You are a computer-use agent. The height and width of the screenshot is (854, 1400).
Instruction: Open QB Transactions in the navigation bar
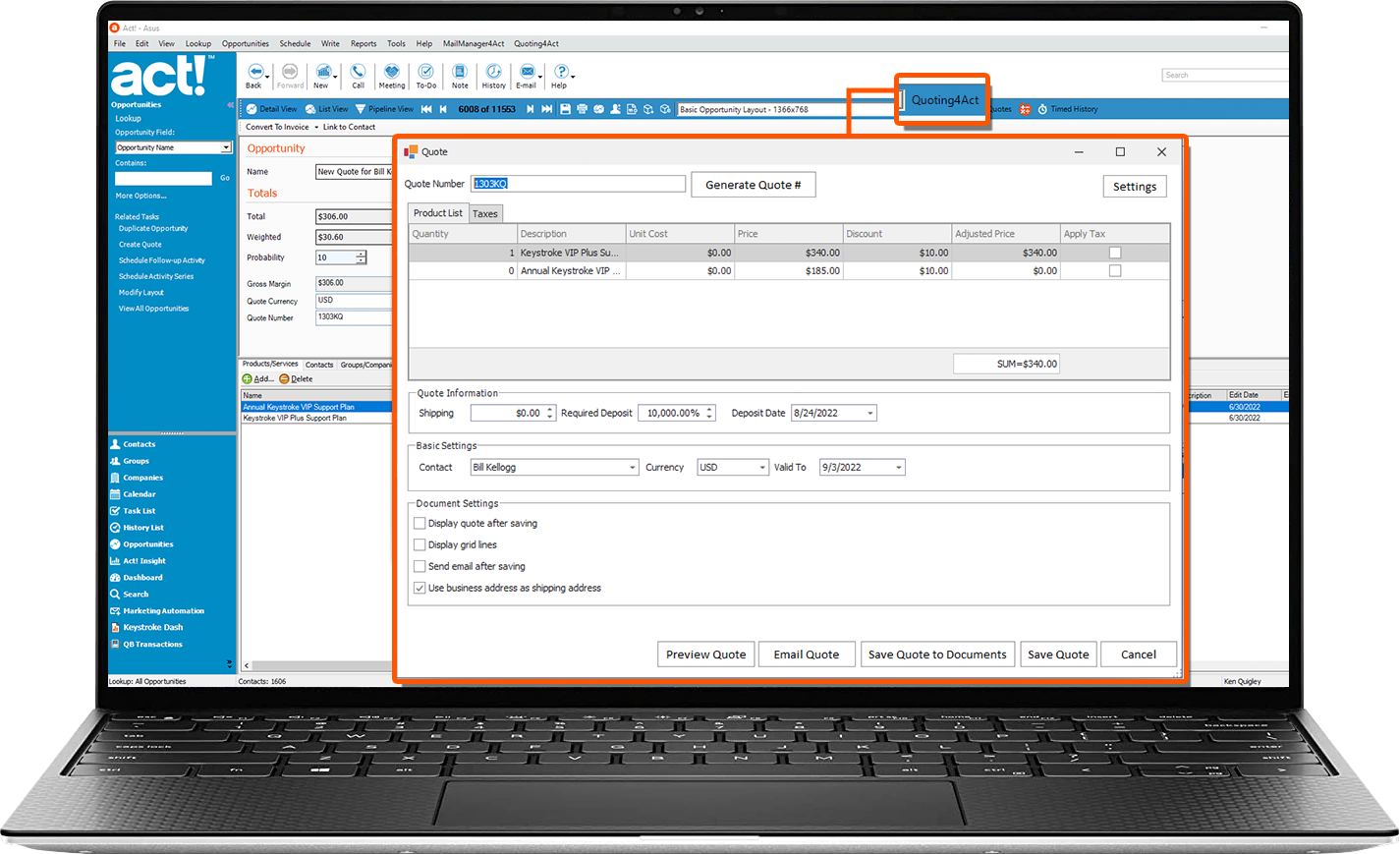pyautogui.click(x=146, y=645)
